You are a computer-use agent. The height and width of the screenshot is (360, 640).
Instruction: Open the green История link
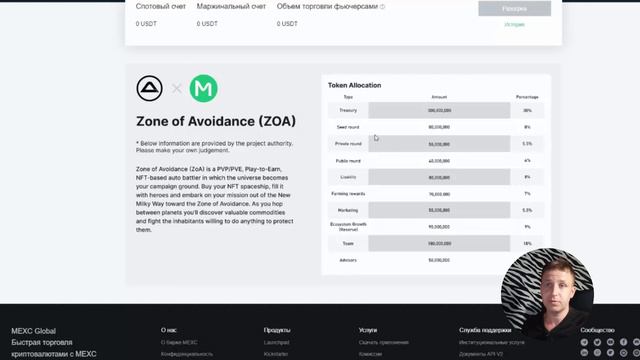(514, 24)
